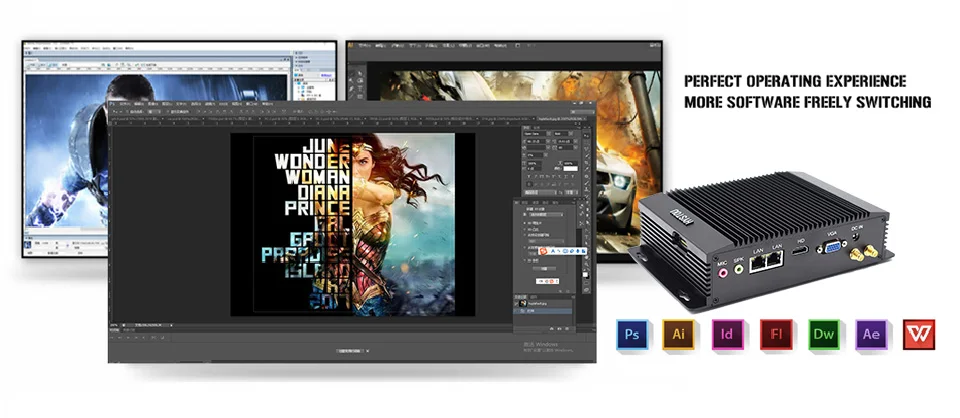This screenshot has height=418, width=960.
Task: Click the InDesign Id app icon
Action: tap(727, 334)
